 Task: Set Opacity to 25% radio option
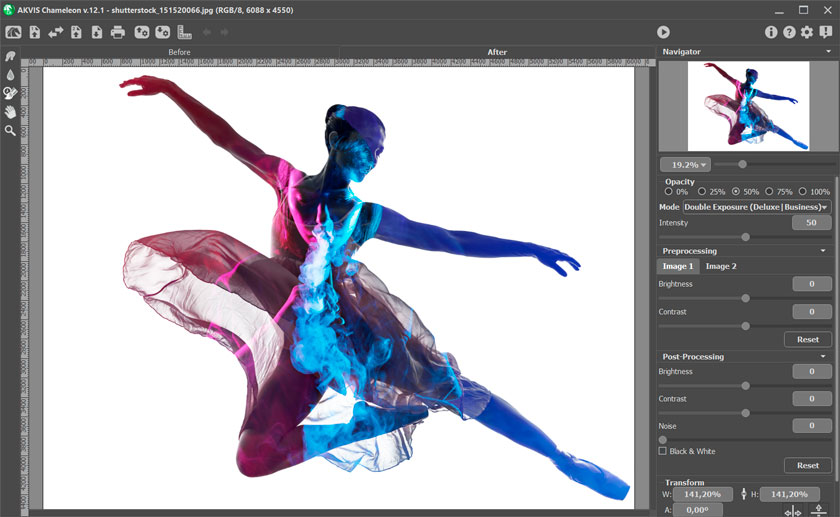(703, 191)
